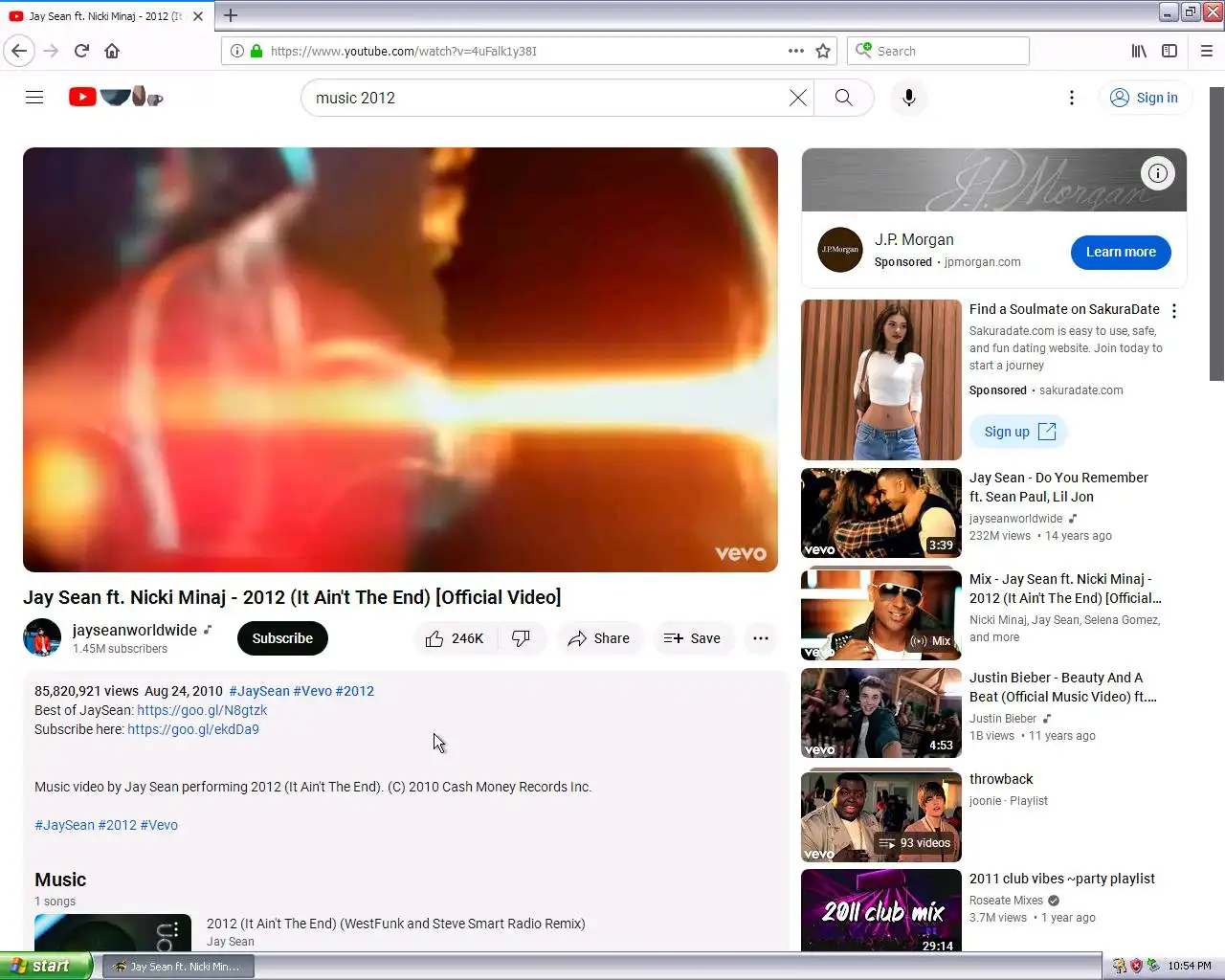Viewport: 1225px width, 980px height.
Task: Click the #Vevo hashtag next to the date
Action: (313, 691)
